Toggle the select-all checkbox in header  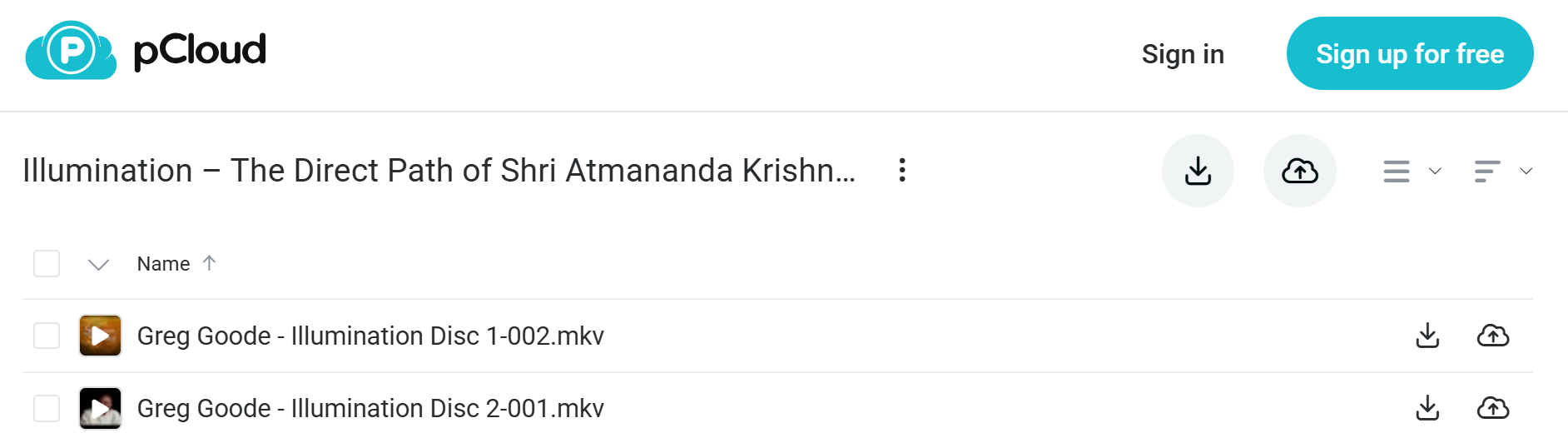pyautogui.click(x=47, y=264)
